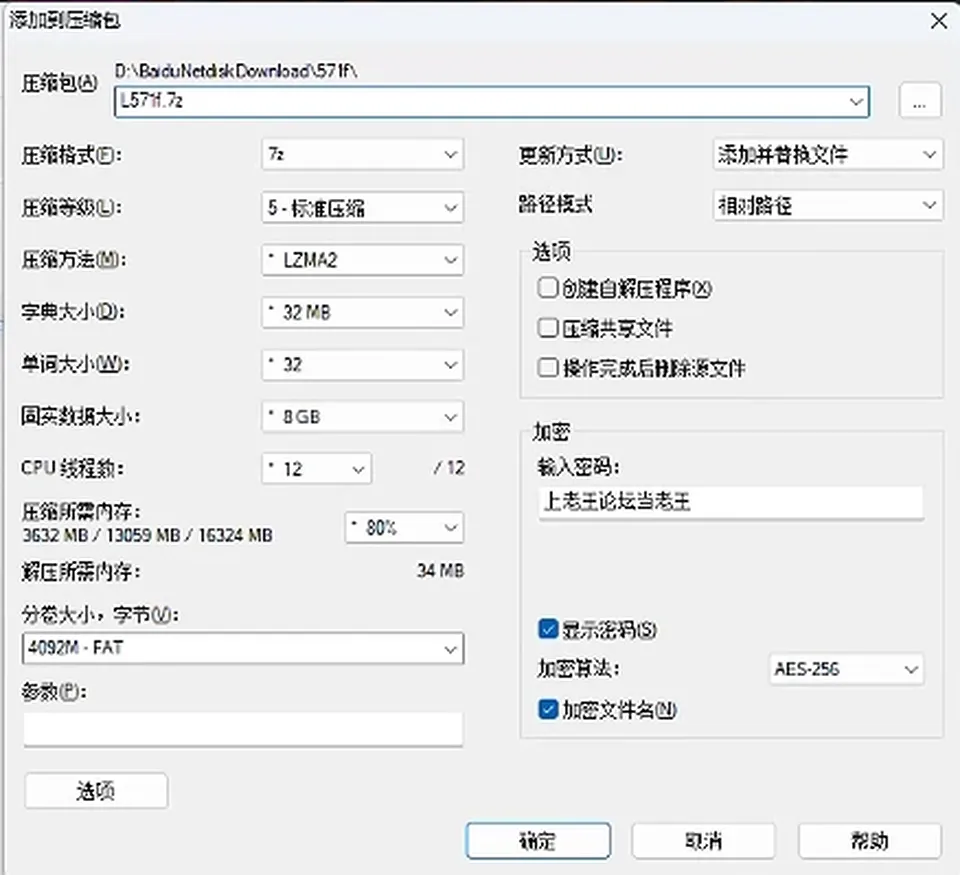Select the CPU线程数 12 dropdown
The image size is (960, 875).
pos(317,469)
